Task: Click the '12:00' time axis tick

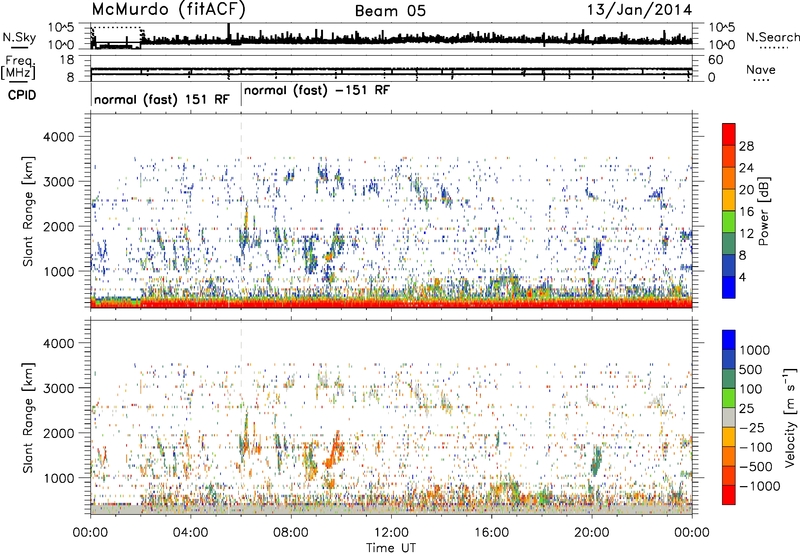Action: (x=391, y=533)
